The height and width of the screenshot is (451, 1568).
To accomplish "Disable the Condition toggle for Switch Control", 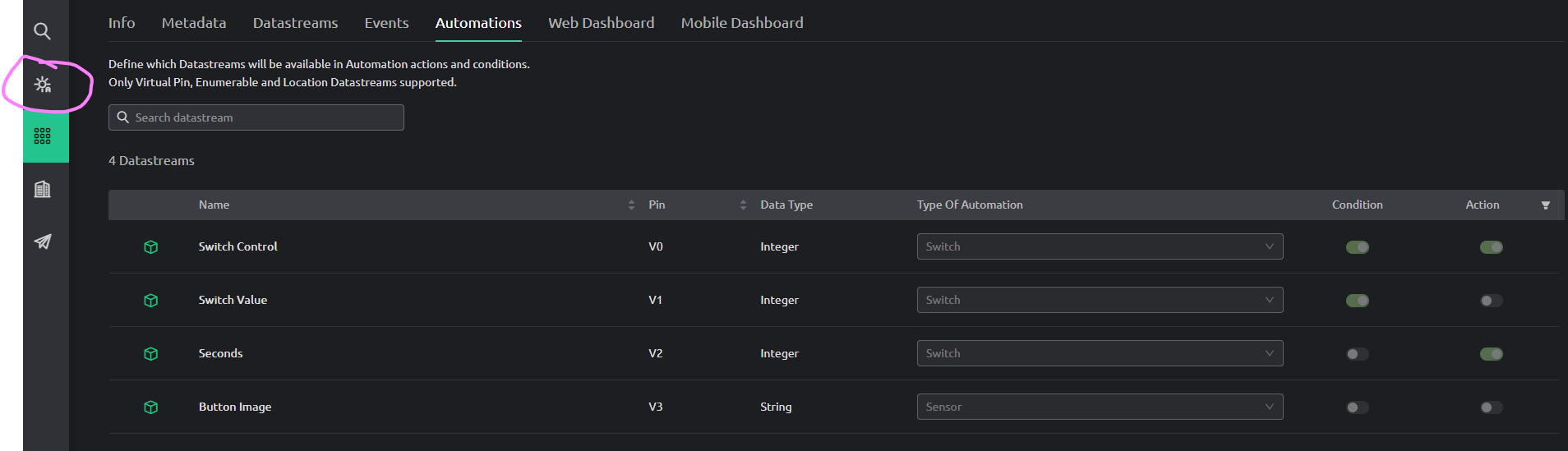I will (1358, 247).
